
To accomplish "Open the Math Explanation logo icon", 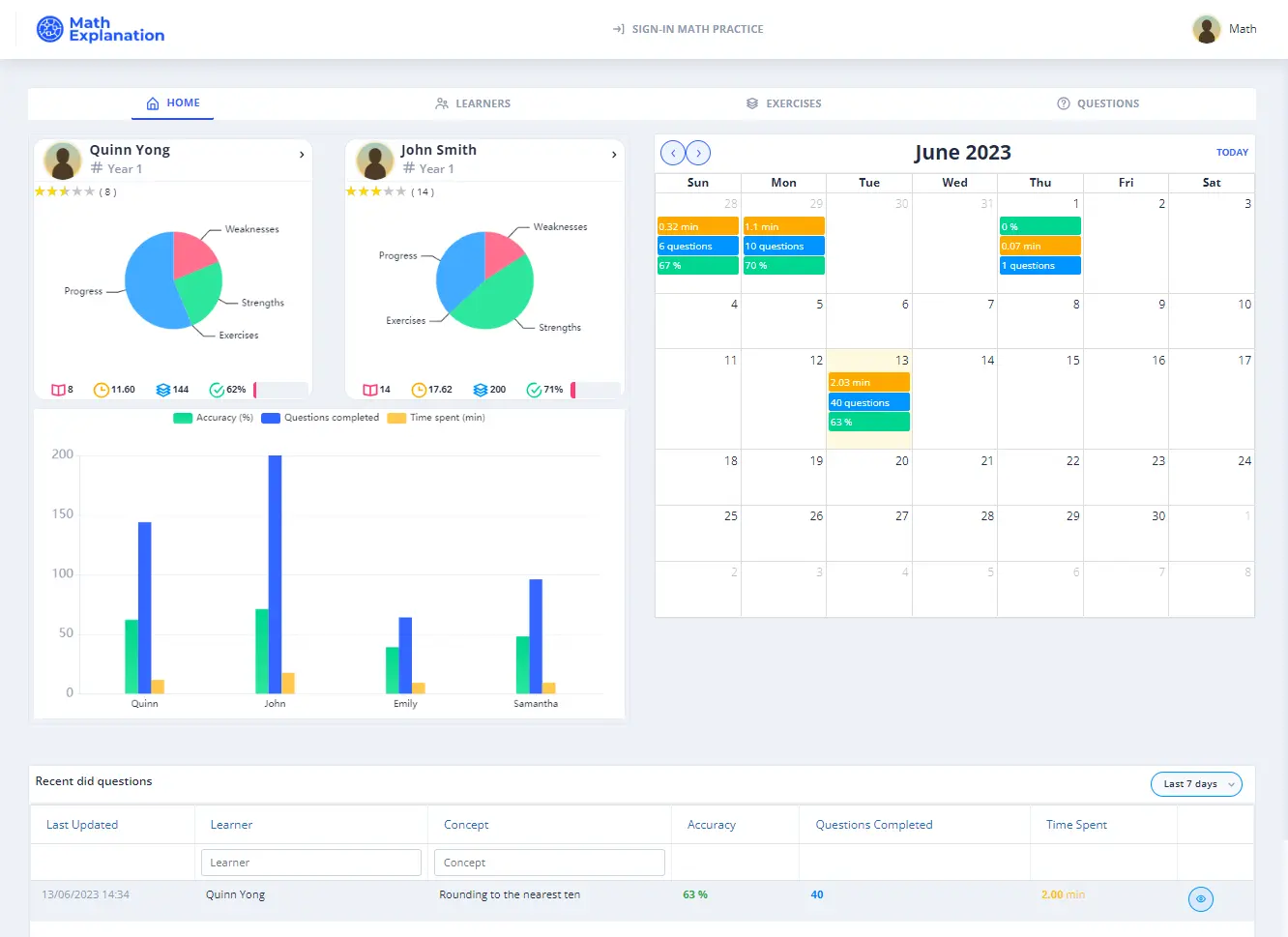I will click(x=49, y=30).
